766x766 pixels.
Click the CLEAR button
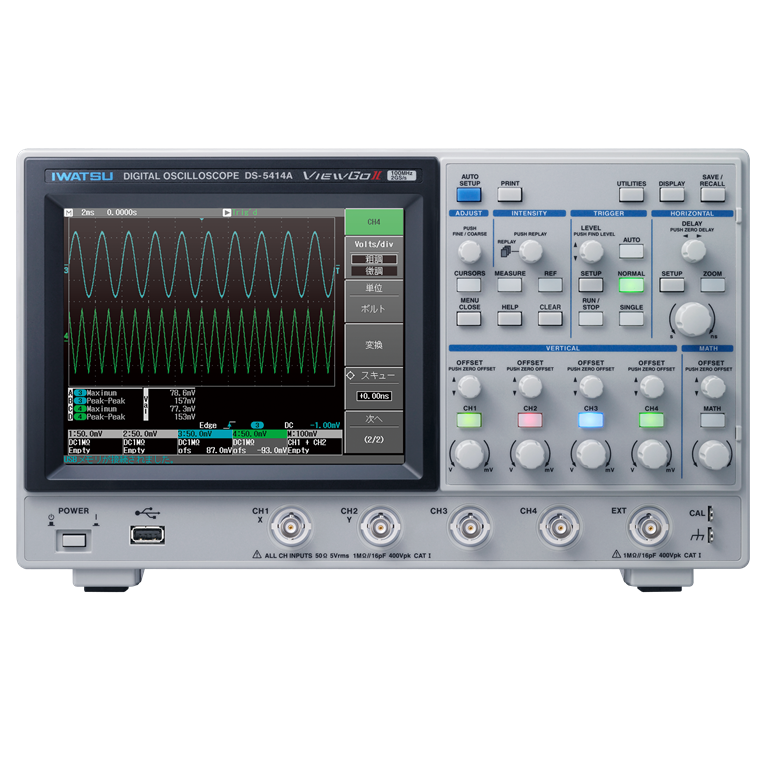click(x=550, y=319)
